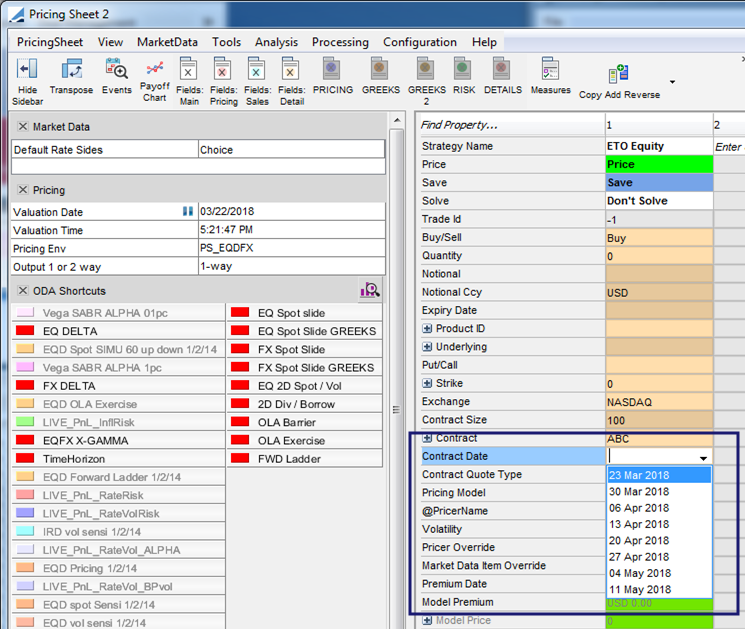The width and height of the screenshot is (745, 629).
Task: Open the View menu
Action: (x=110, y=42)
